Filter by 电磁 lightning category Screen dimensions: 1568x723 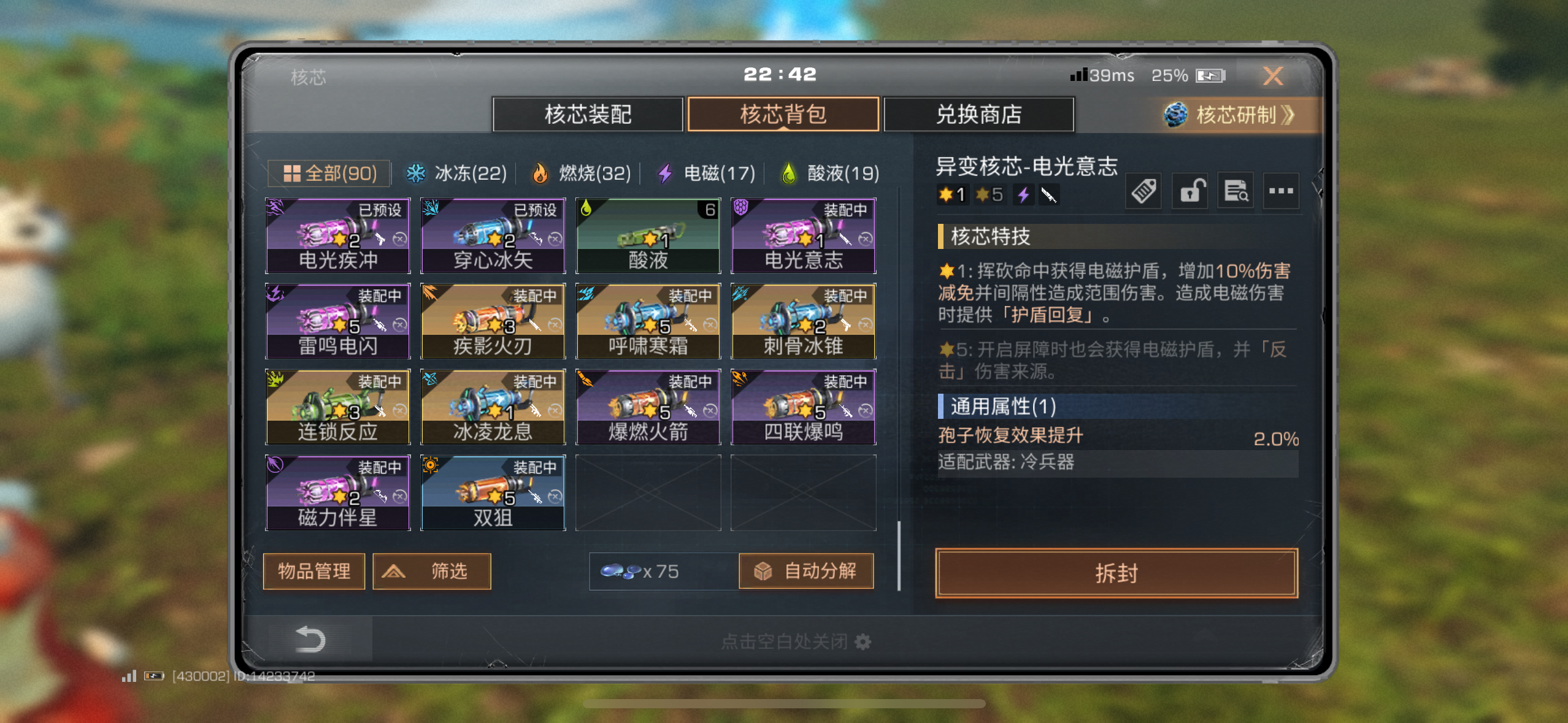click(x=705, y=174)
